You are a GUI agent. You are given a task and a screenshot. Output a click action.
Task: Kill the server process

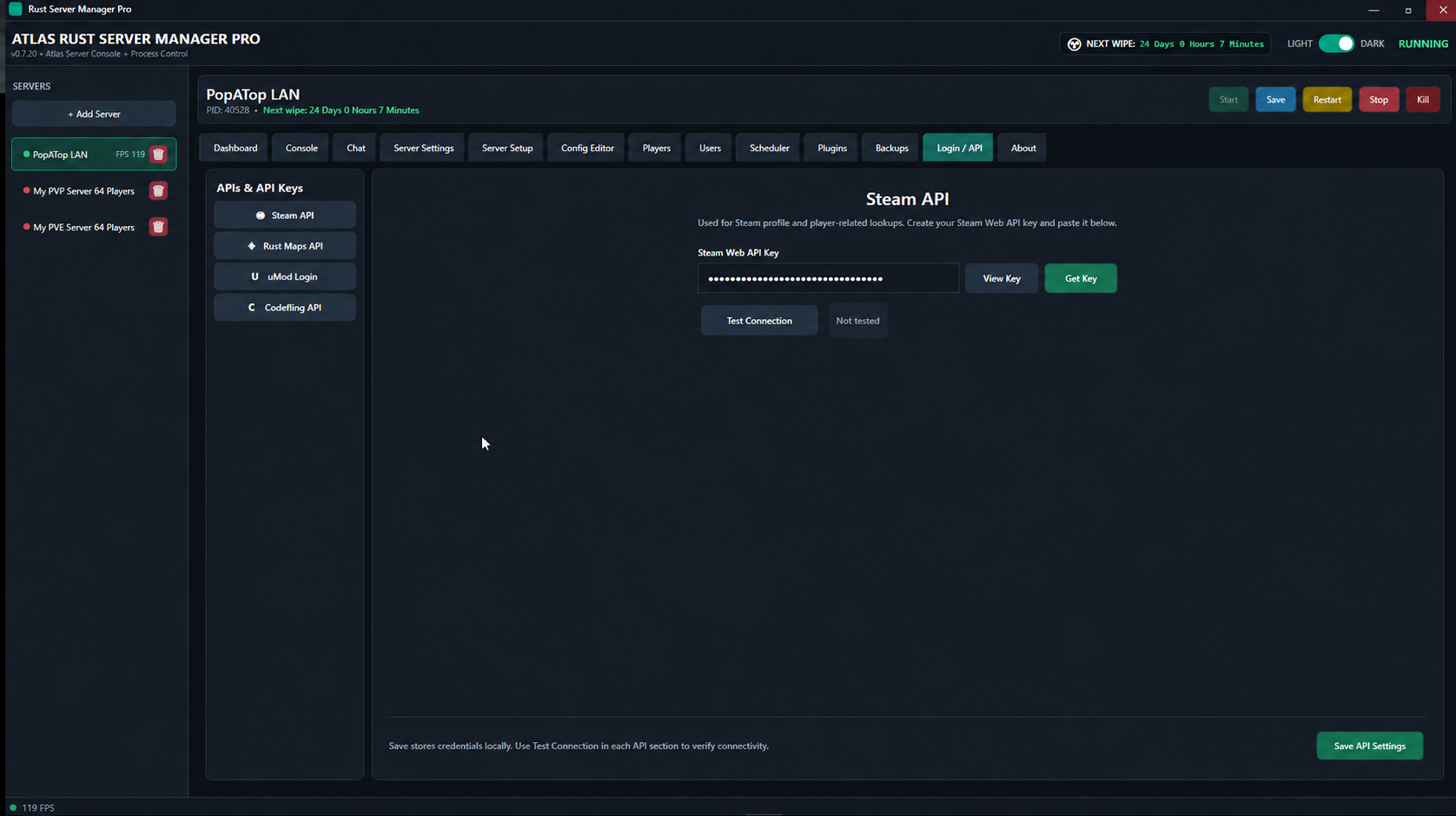pyautogui.click(x=1423, y=100)
